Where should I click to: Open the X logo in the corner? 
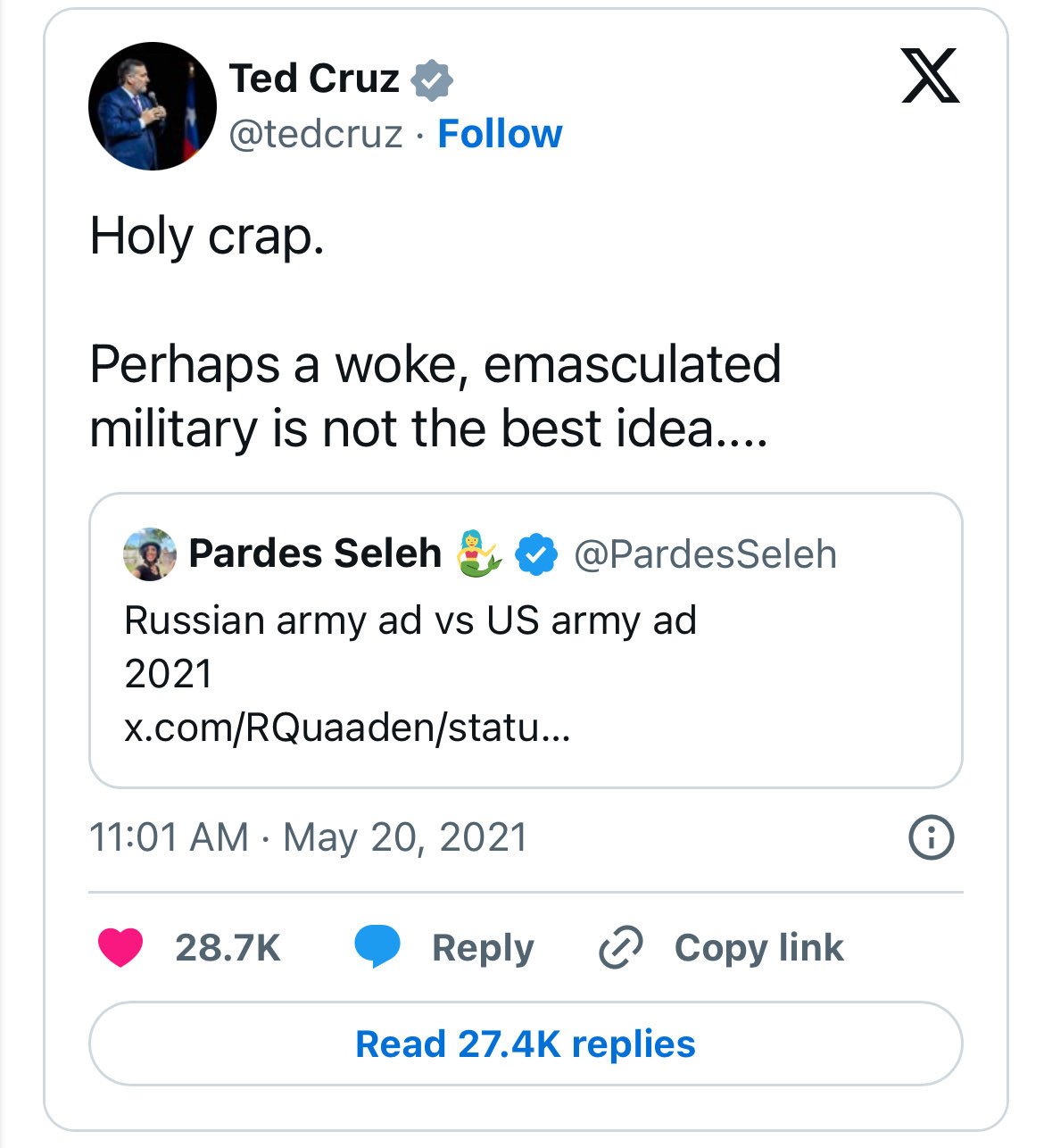click(930, 77)
